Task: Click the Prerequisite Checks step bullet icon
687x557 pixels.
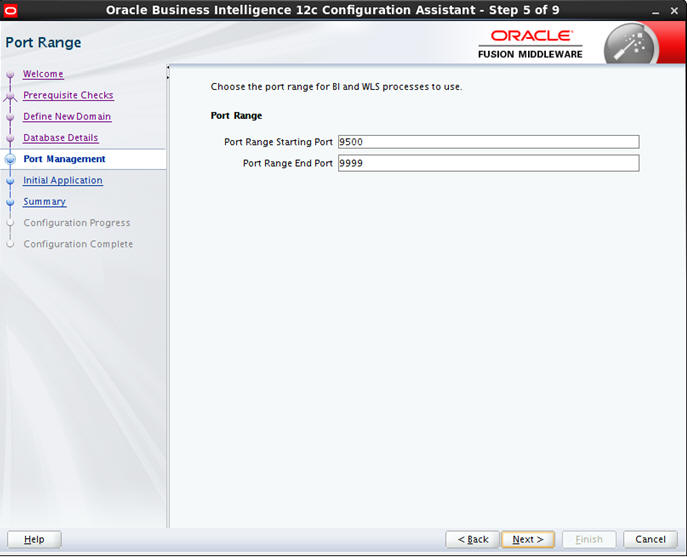Action: tap(10, 96)
